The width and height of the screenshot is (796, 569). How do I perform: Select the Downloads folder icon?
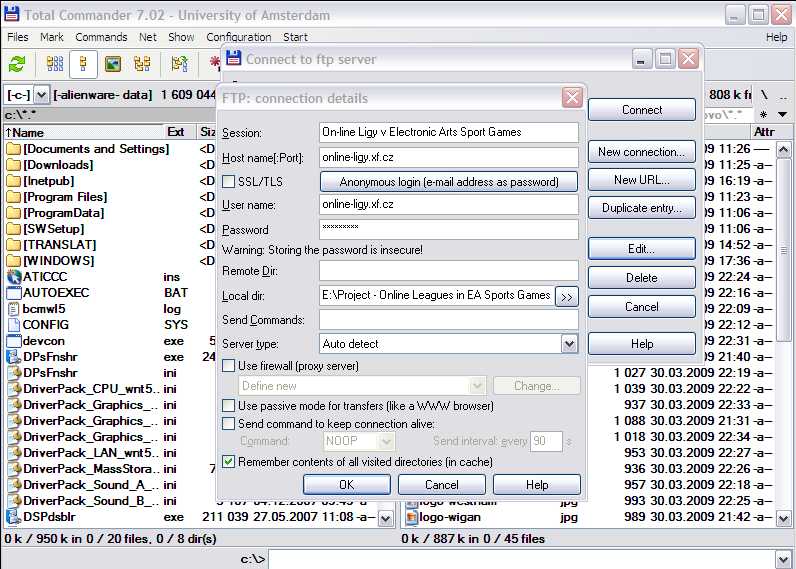click(x=13, y=165)
